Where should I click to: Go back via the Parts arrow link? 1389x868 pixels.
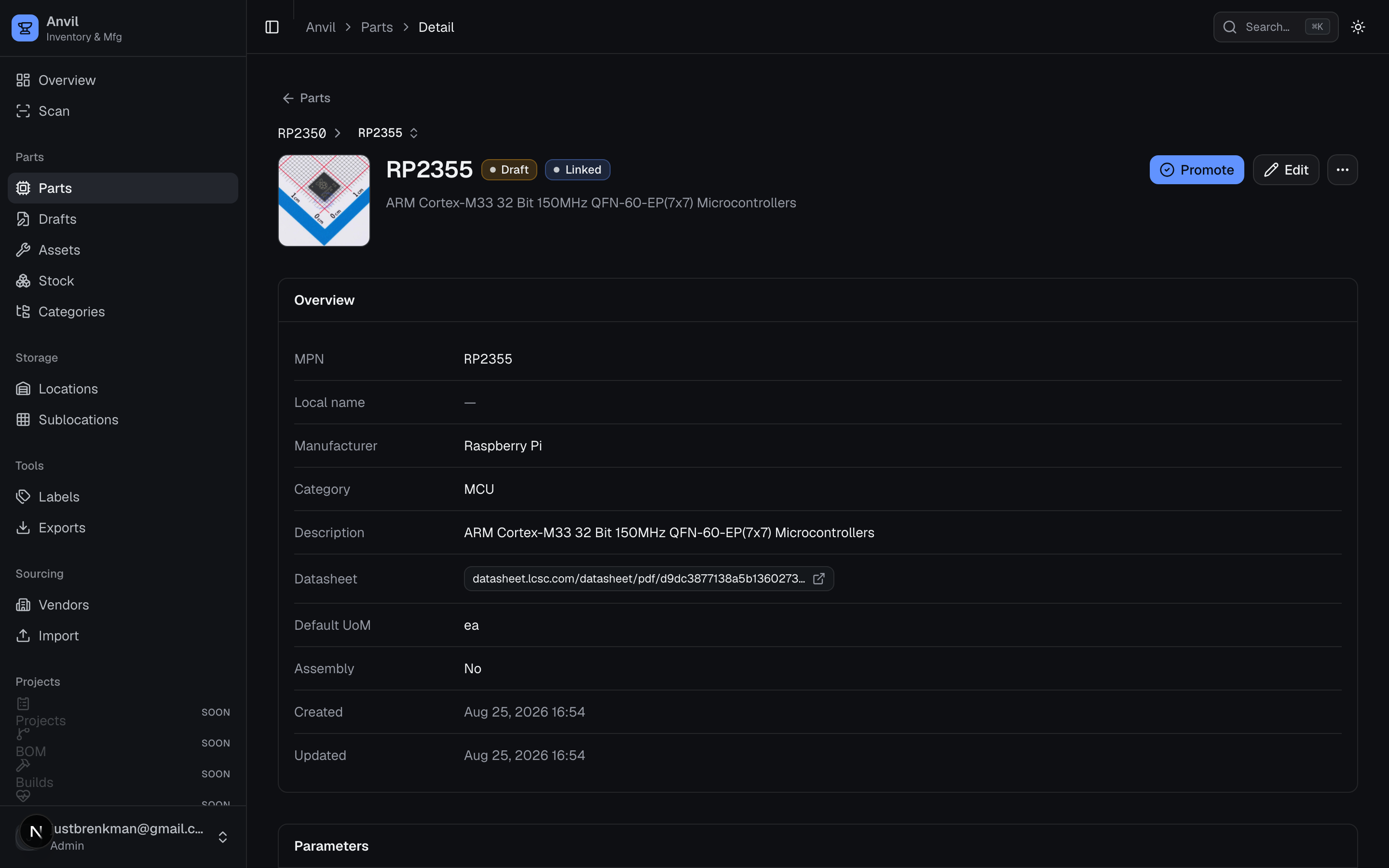(x=307, y=98)
